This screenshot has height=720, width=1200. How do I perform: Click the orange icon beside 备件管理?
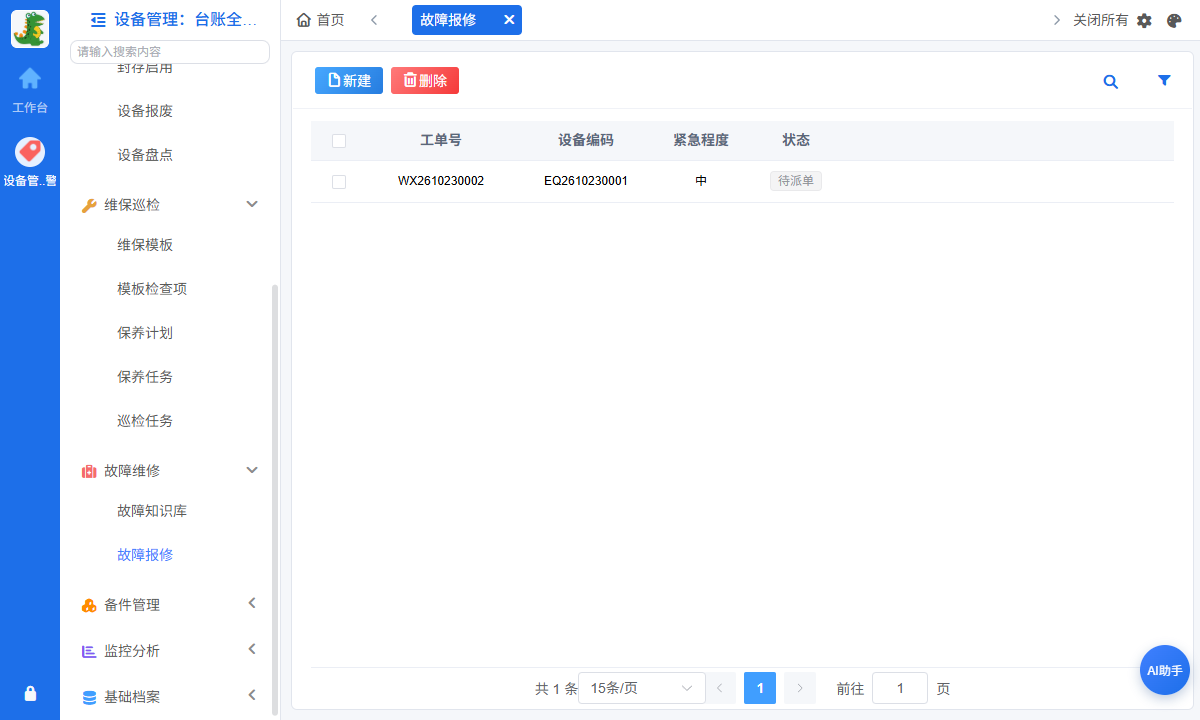[89, 605]
